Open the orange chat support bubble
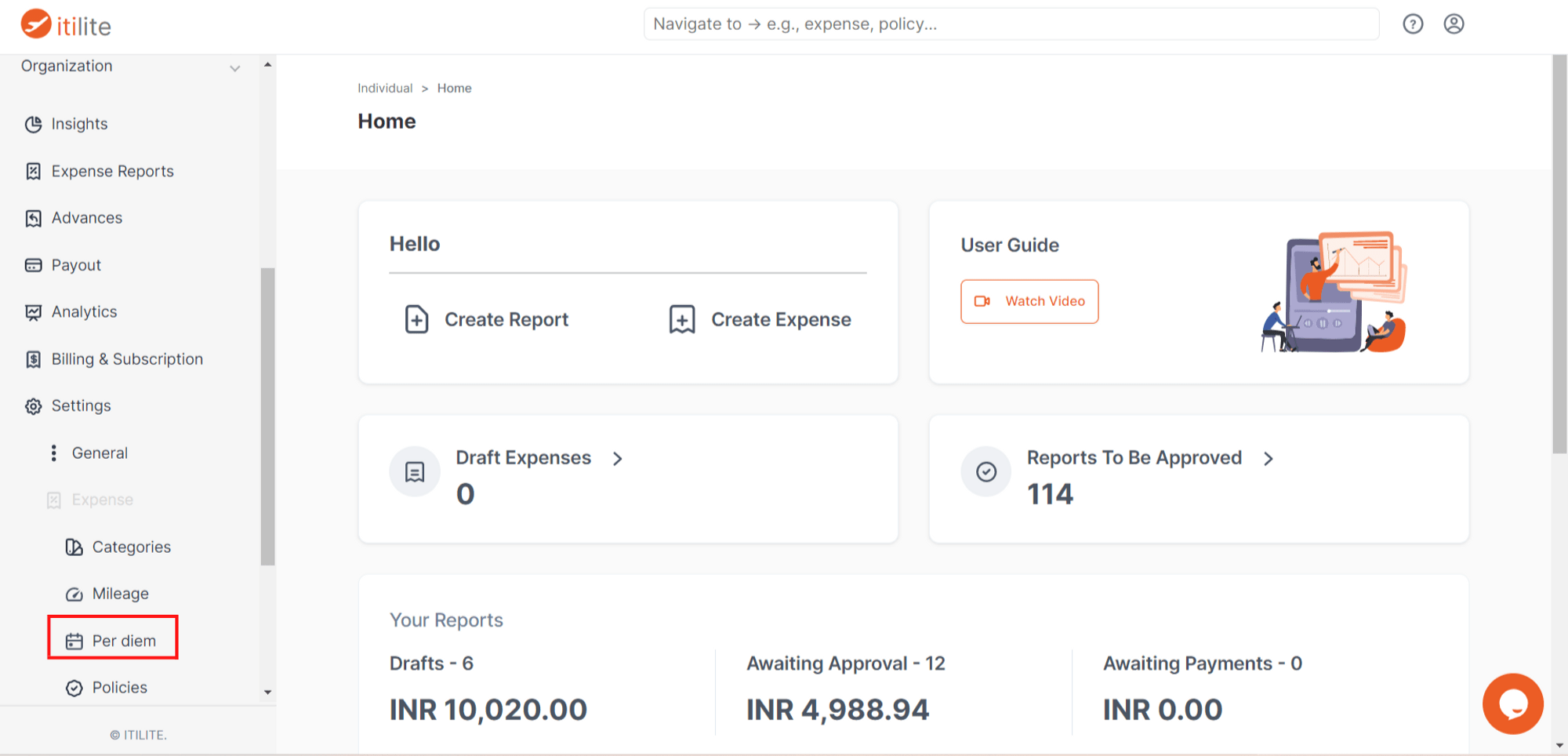This screenshot has height=756, width=1568. 1512,703
